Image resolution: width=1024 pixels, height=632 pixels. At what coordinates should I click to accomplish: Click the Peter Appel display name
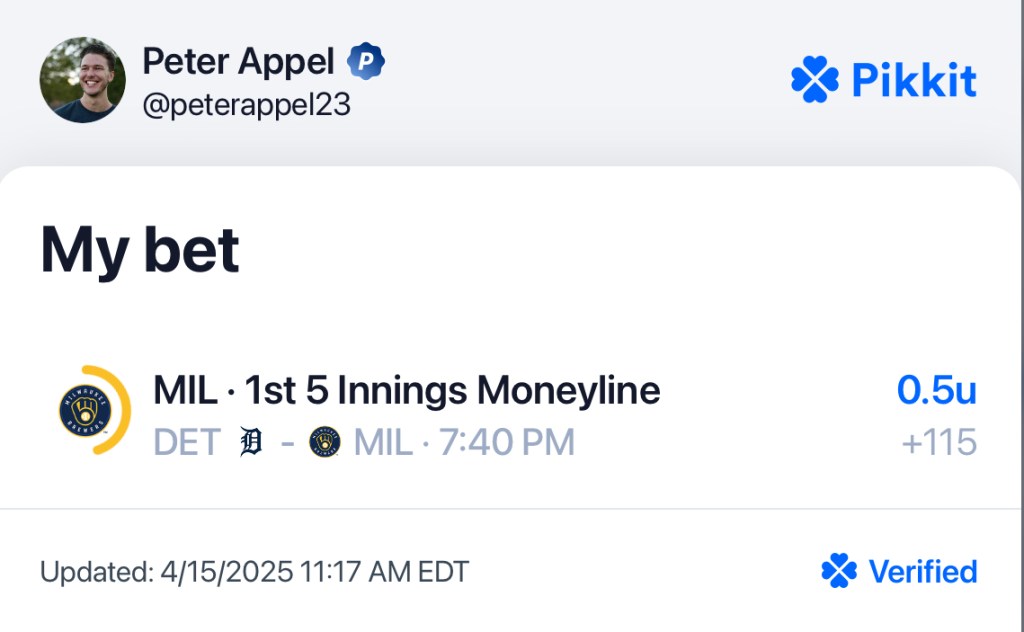[x=238, y=61]
